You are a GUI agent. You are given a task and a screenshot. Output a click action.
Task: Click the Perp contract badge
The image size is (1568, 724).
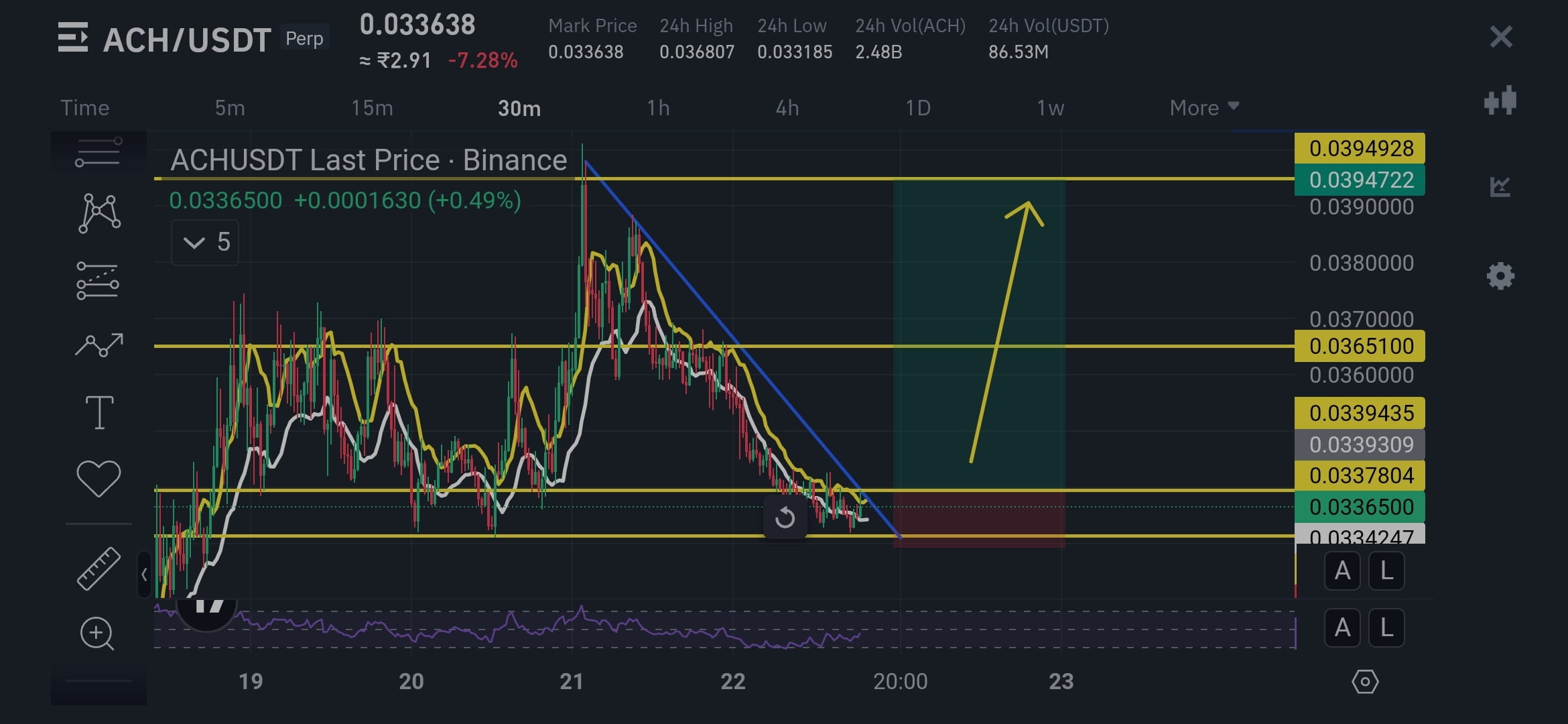[304, 38]
